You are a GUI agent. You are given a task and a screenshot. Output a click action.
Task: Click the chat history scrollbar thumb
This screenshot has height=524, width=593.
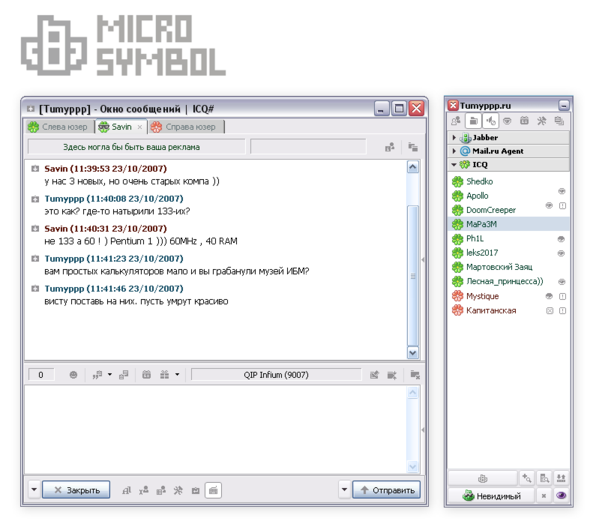(413, 276)
